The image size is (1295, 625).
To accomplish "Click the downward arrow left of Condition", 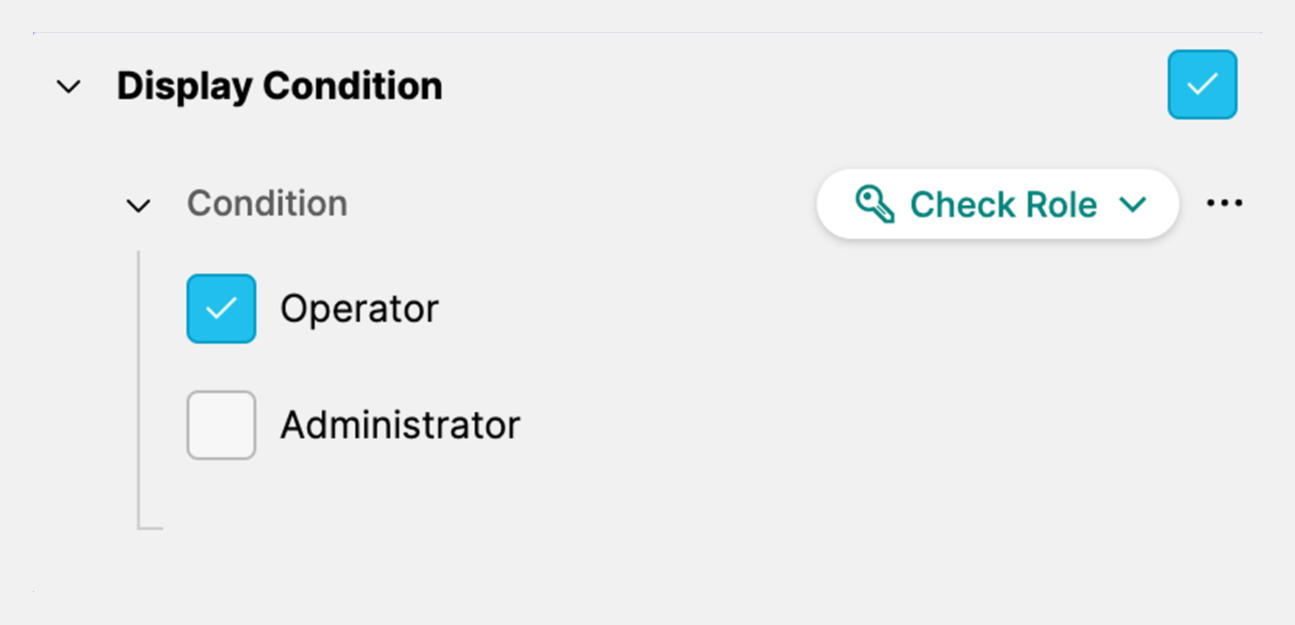I will point(138,206).
